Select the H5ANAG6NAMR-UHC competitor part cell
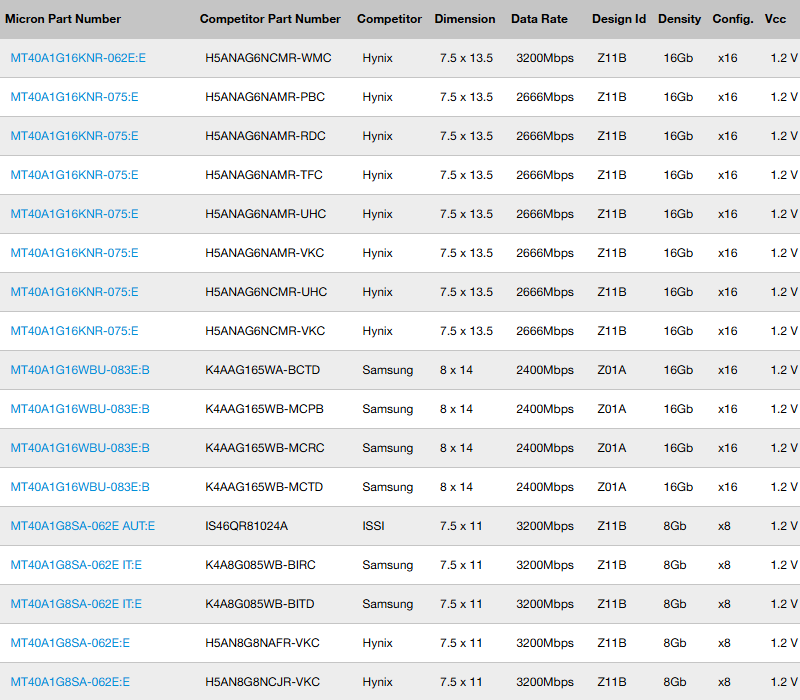The image size is (800, 700). coord(265,214)
